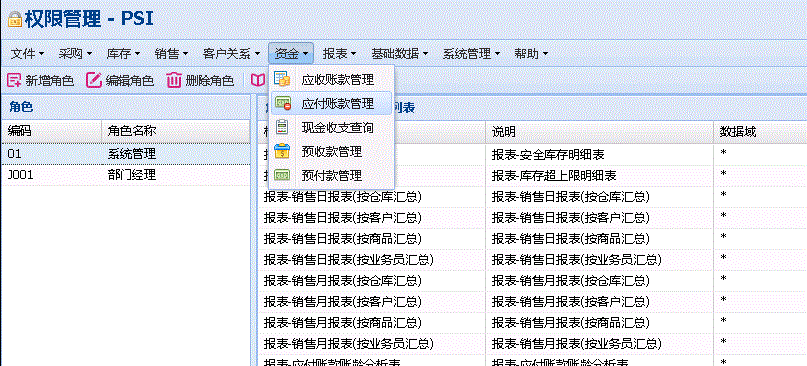Choose 预收款管理 from the menu
807x366 pixels.
[331, 151]
